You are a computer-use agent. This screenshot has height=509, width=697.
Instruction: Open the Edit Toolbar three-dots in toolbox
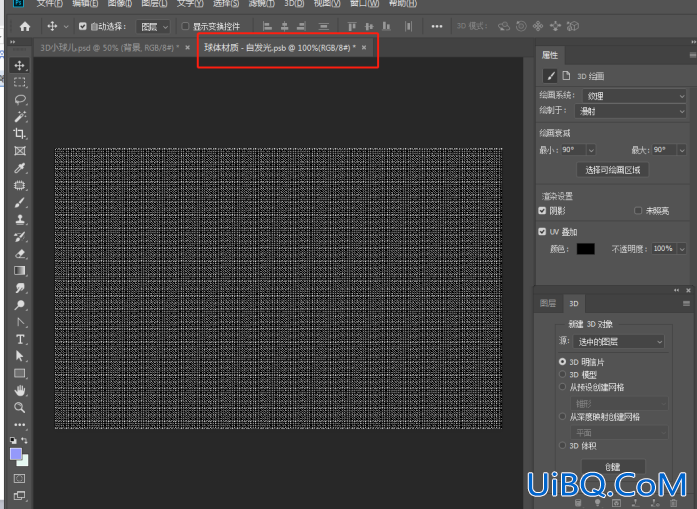[x=20, y=425]
